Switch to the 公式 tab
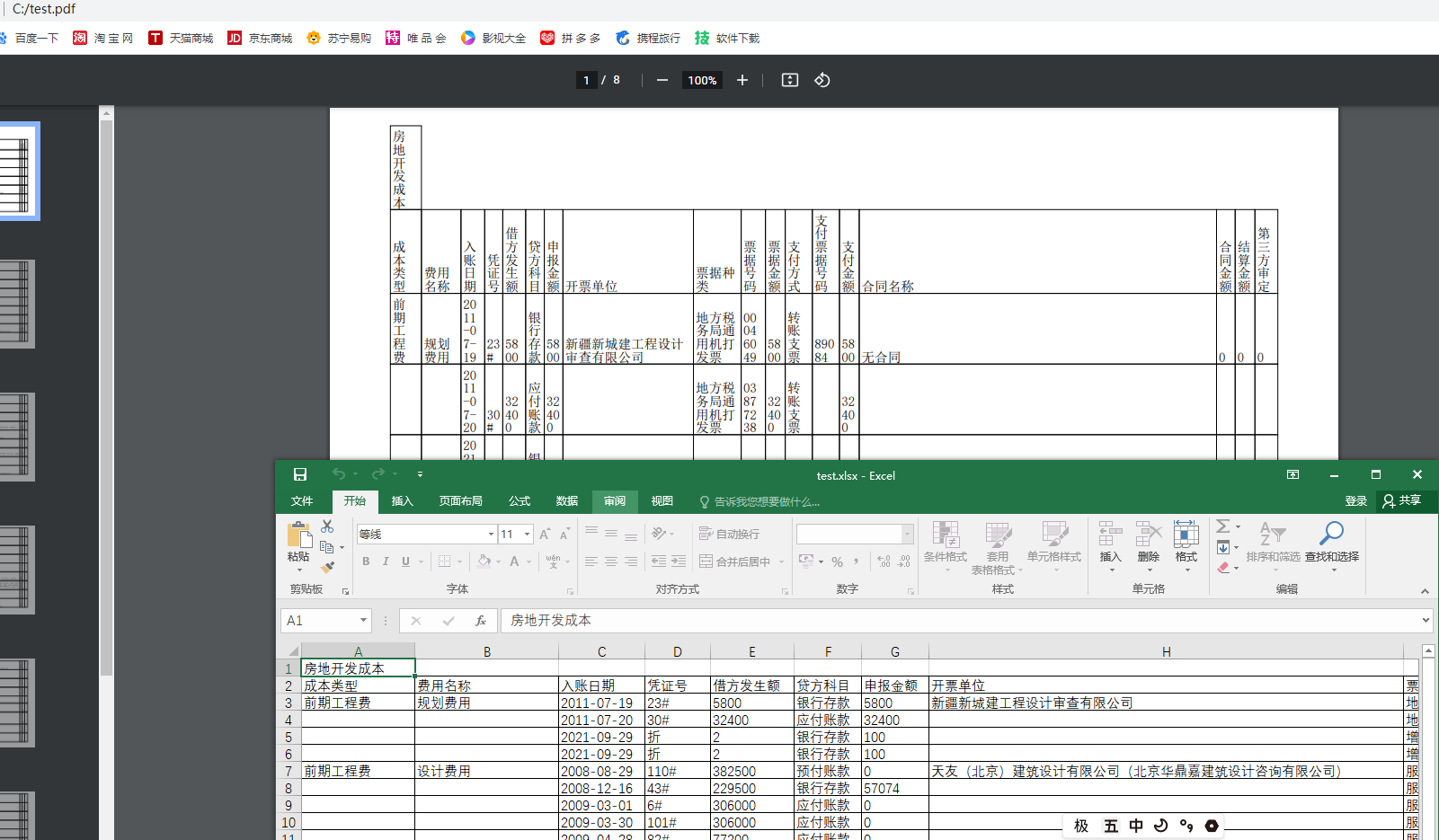 tap(520, 501)
